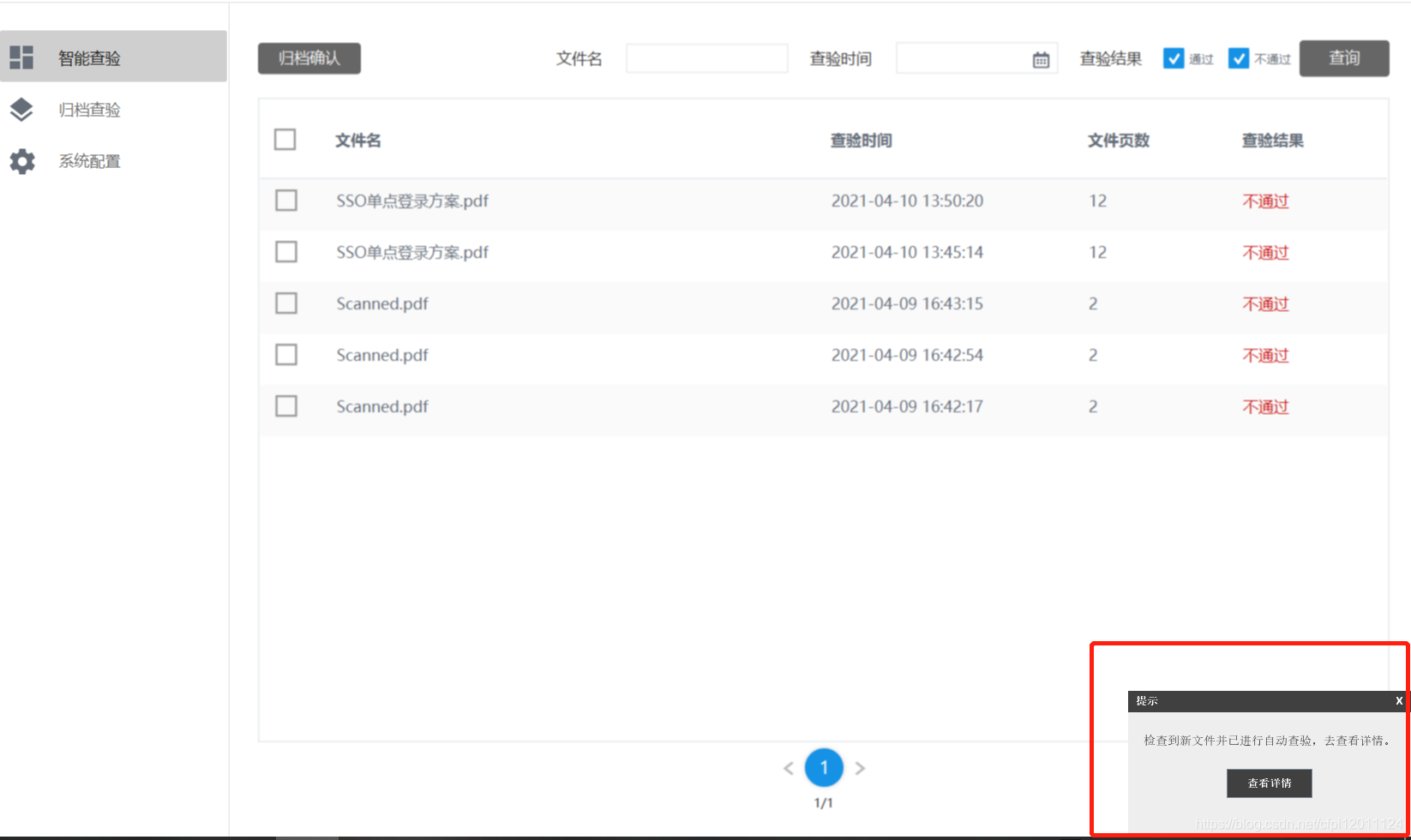
Task: Focus the 查验时间 date input
Action: 977,58
